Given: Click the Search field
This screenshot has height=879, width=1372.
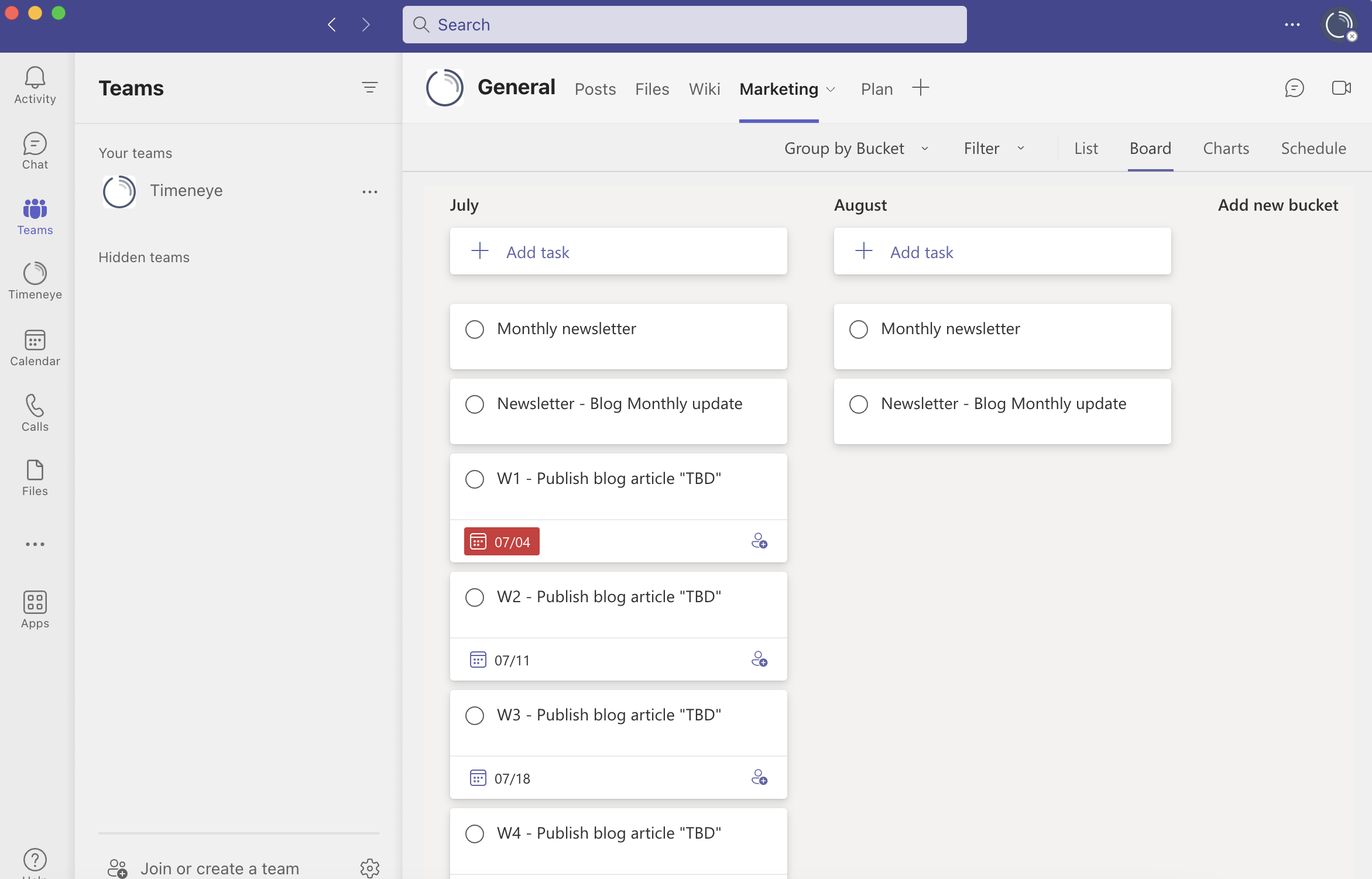Looking at the screenshot, I should pyautogui.click(x=684, y=25).
